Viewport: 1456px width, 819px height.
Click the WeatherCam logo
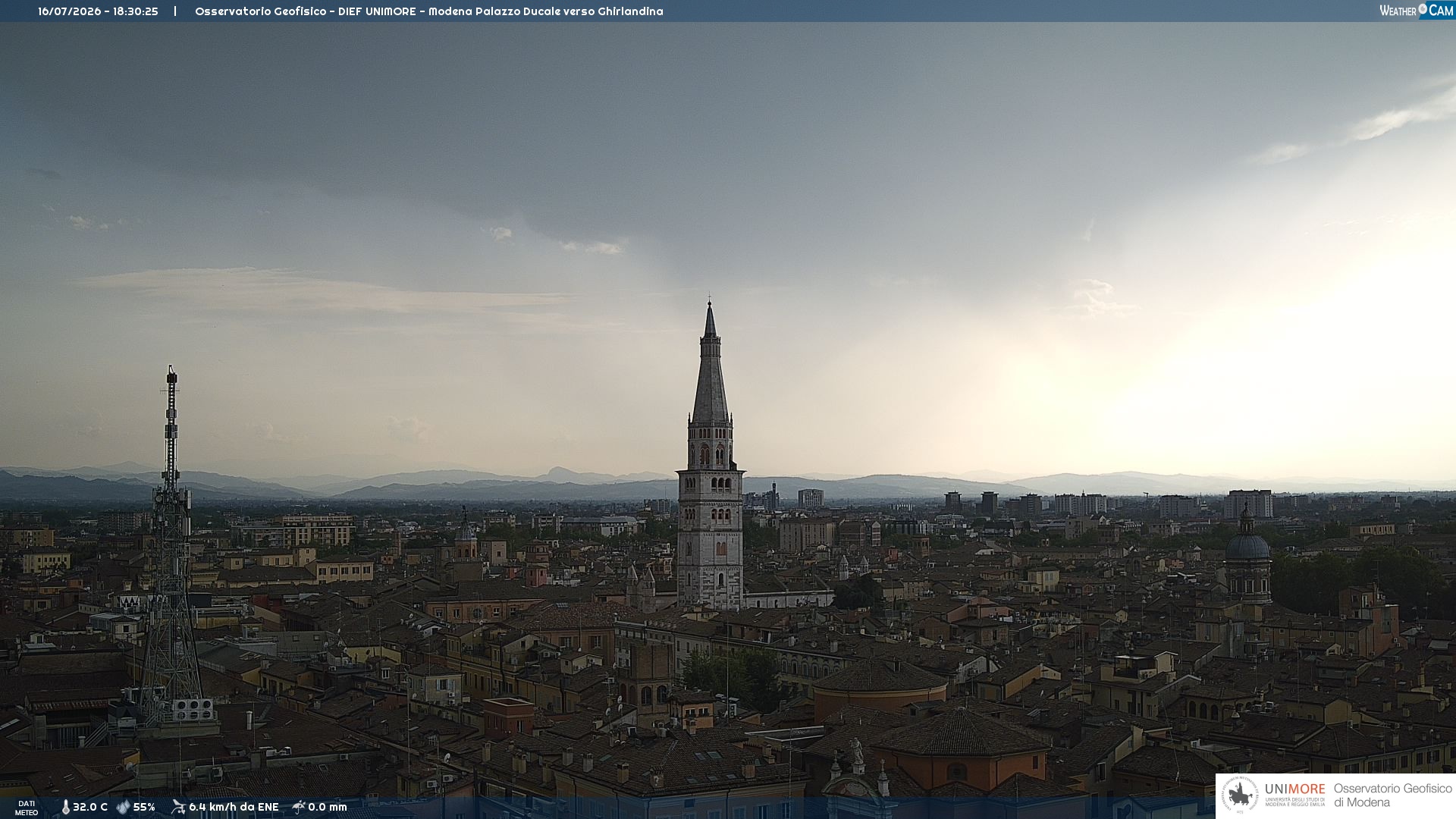(x=1417, y=11)
